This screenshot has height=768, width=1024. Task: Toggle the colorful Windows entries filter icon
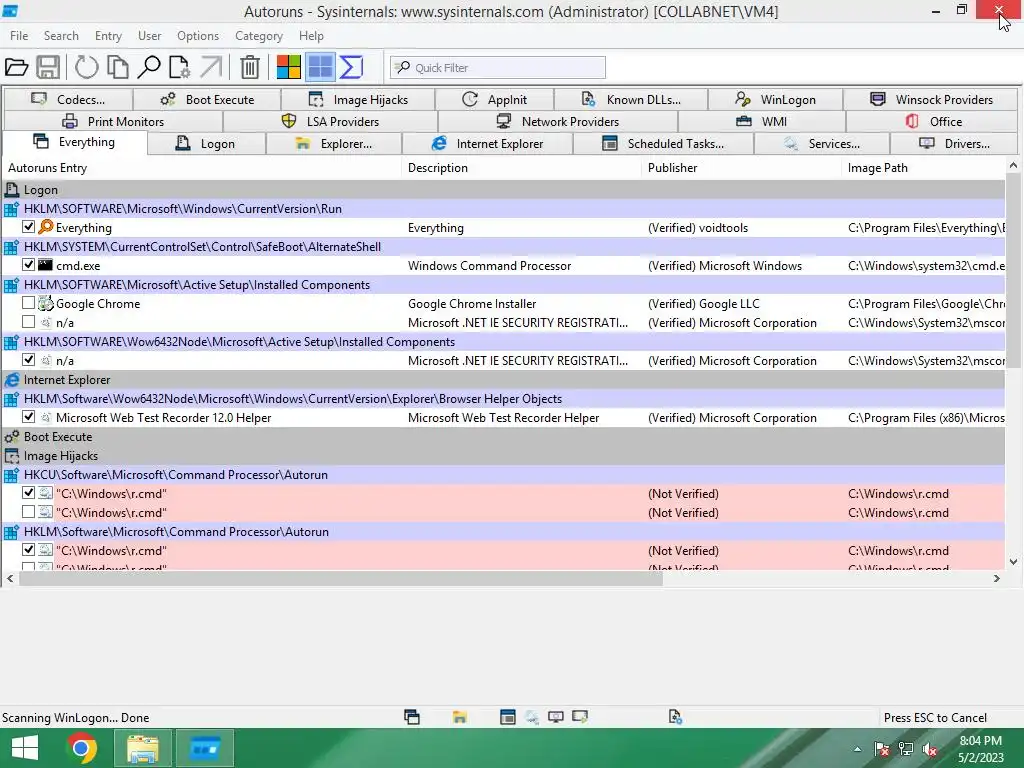[289, 67]
